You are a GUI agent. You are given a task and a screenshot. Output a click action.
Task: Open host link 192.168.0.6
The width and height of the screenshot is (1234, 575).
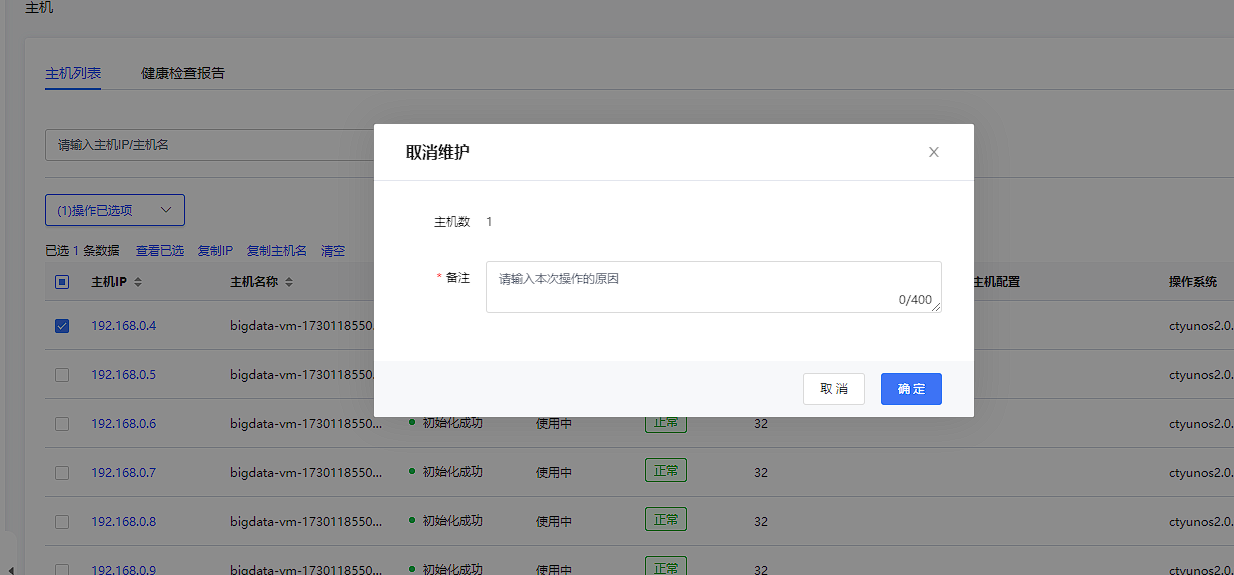tap(123, 424)
